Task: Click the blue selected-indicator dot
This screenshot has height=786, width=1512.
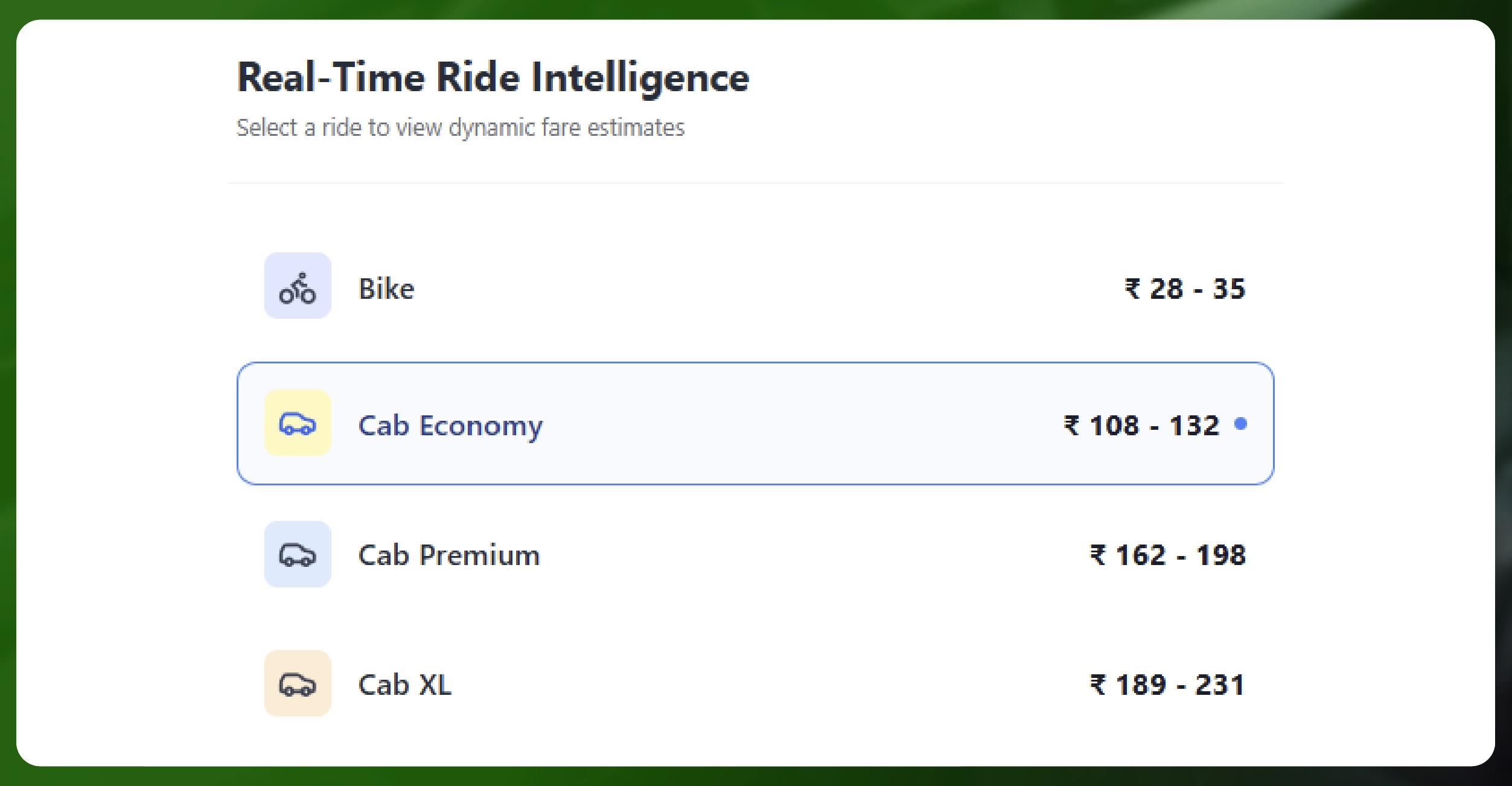Action: [1240, 424]
